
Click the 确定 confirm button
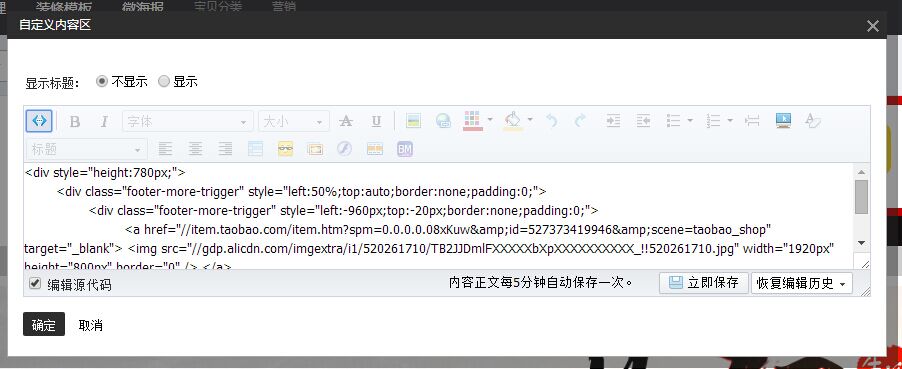tap(44, 324)
